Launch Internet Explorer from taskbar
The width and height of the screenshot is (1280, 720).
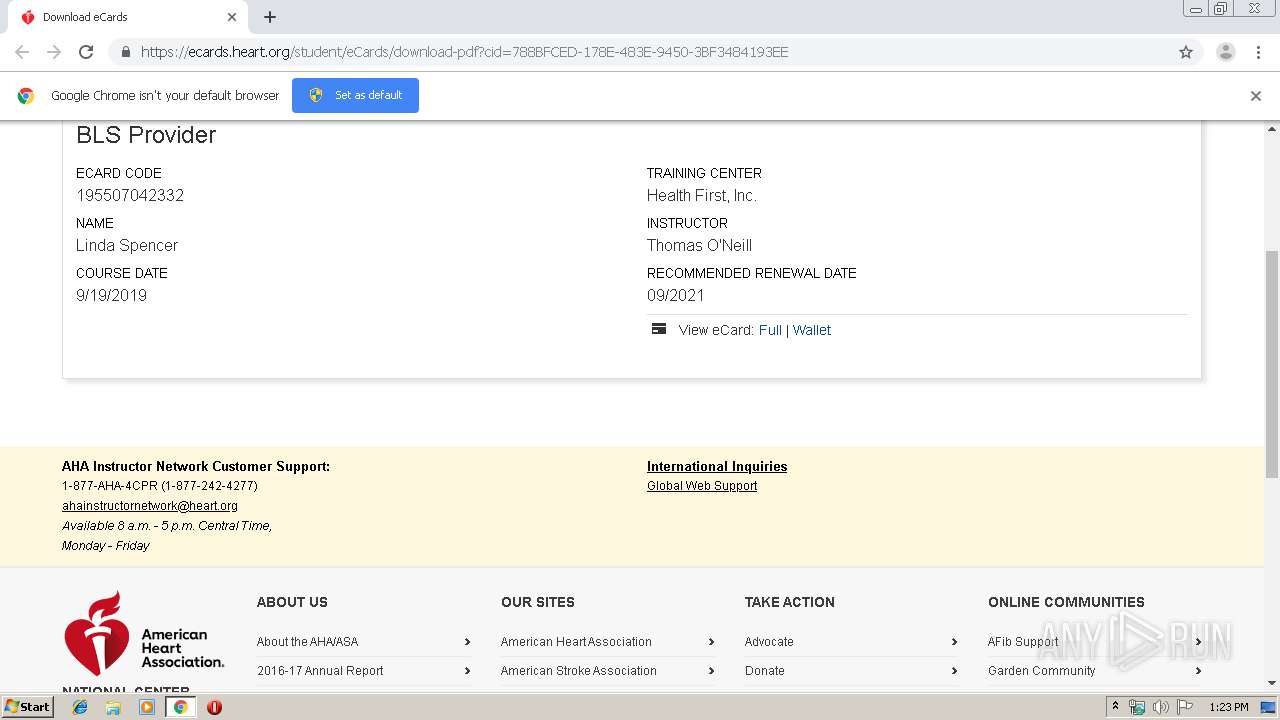click(x=80, y=707)
